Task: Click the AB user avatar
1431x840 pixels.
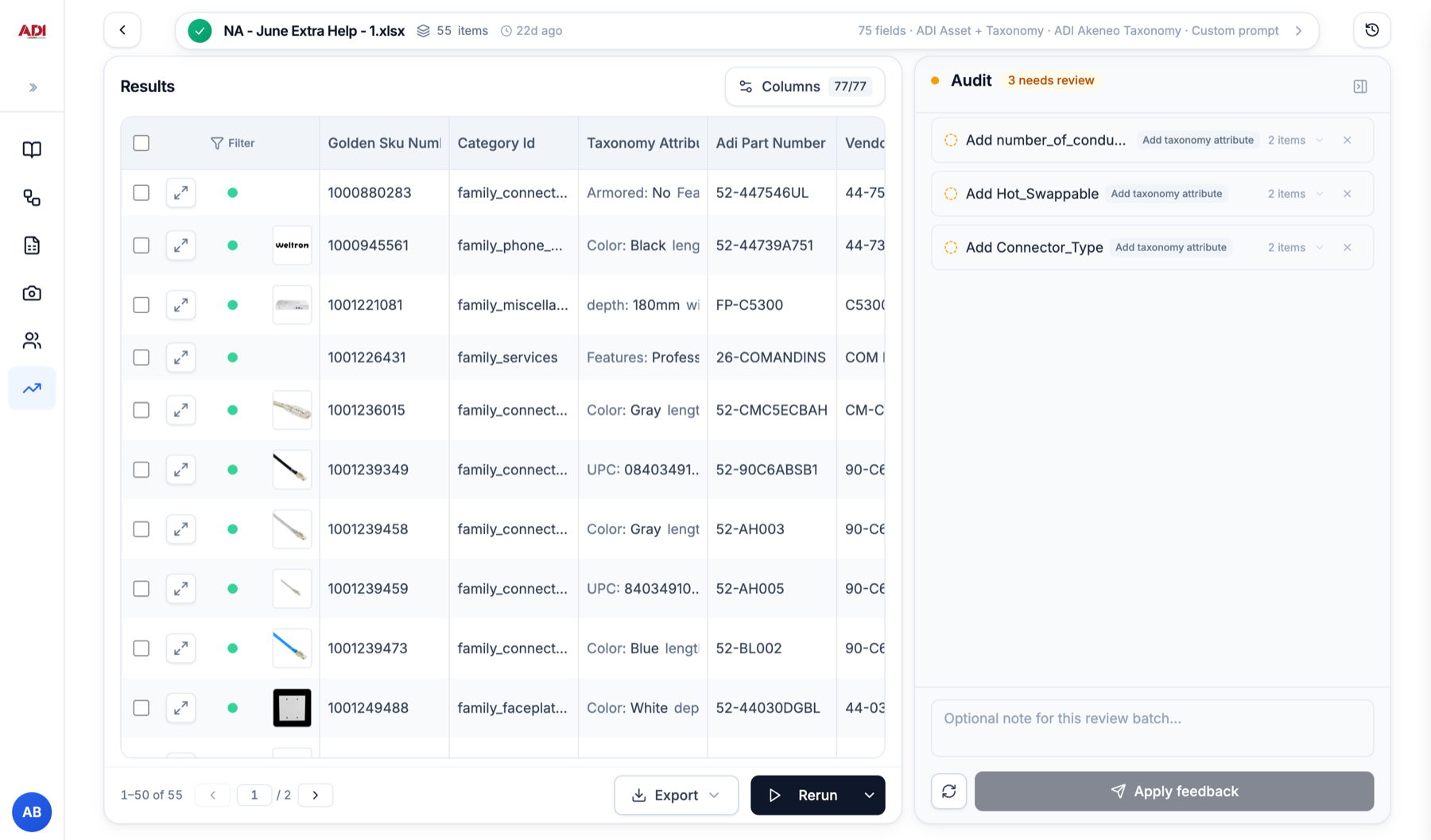Action: 32,812
